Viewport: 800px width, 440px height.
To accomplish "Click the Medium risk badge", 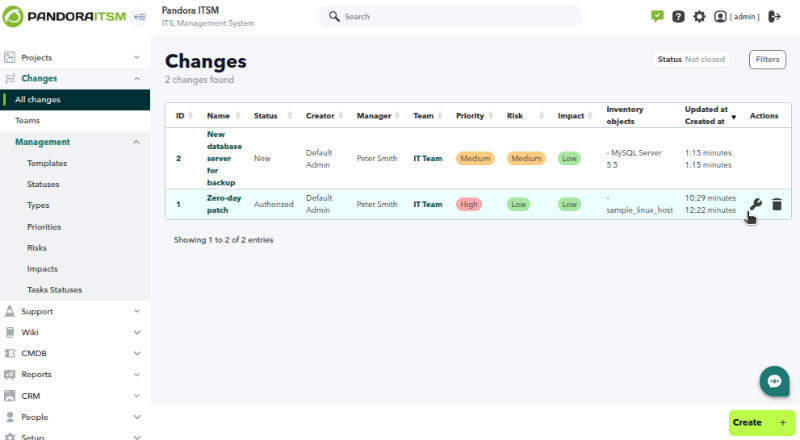I will coord(526,158).
